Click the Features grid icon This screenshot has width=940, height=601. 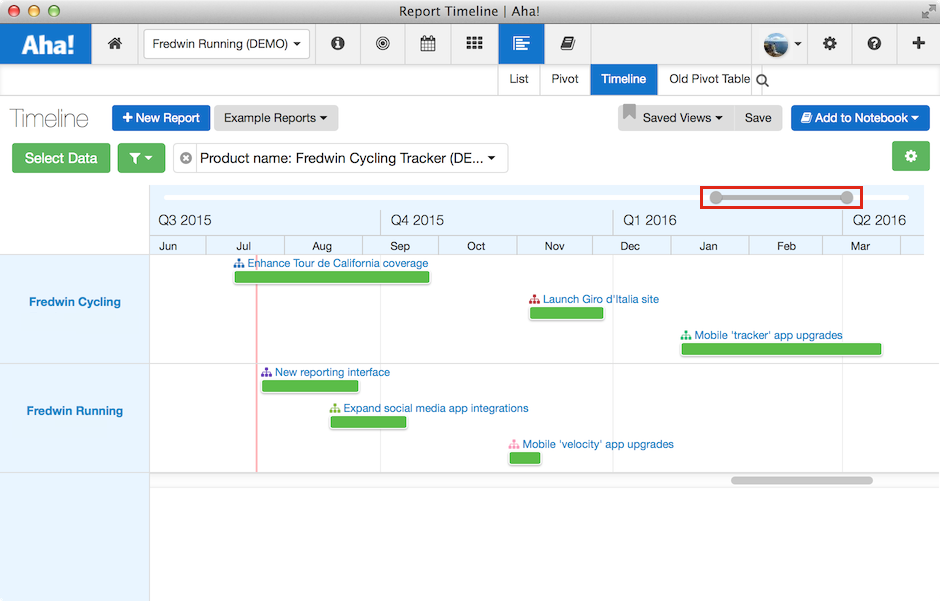tap(474, 44)
